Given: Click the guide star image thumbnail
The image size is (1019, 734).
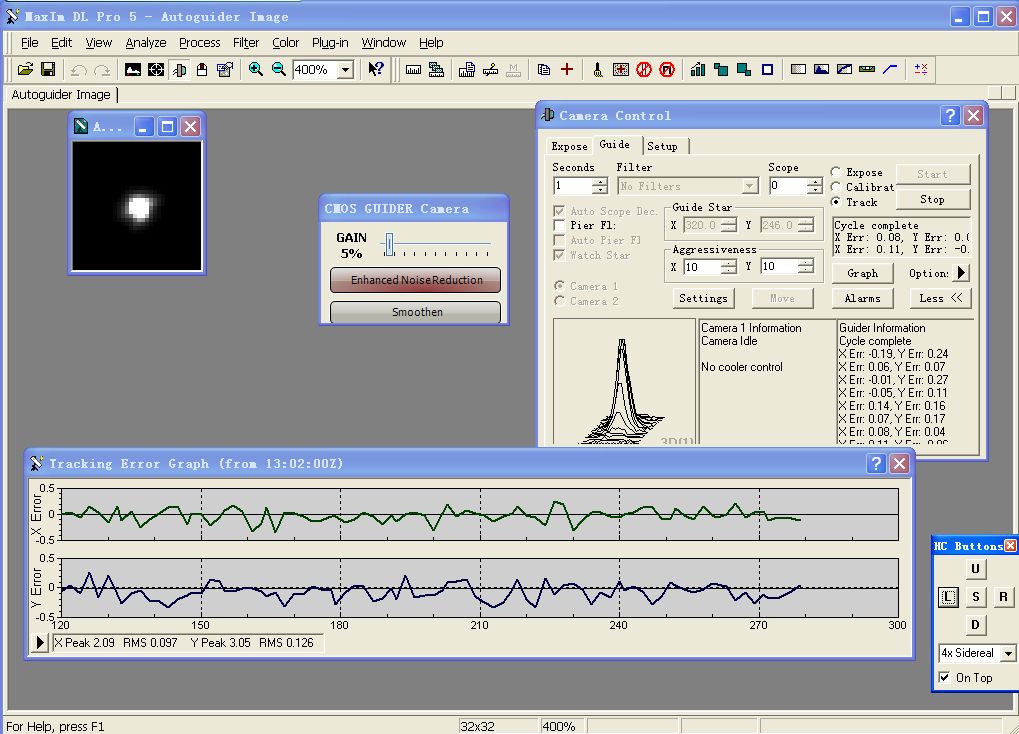Looking at the screenshot, I should pos(137,207).
